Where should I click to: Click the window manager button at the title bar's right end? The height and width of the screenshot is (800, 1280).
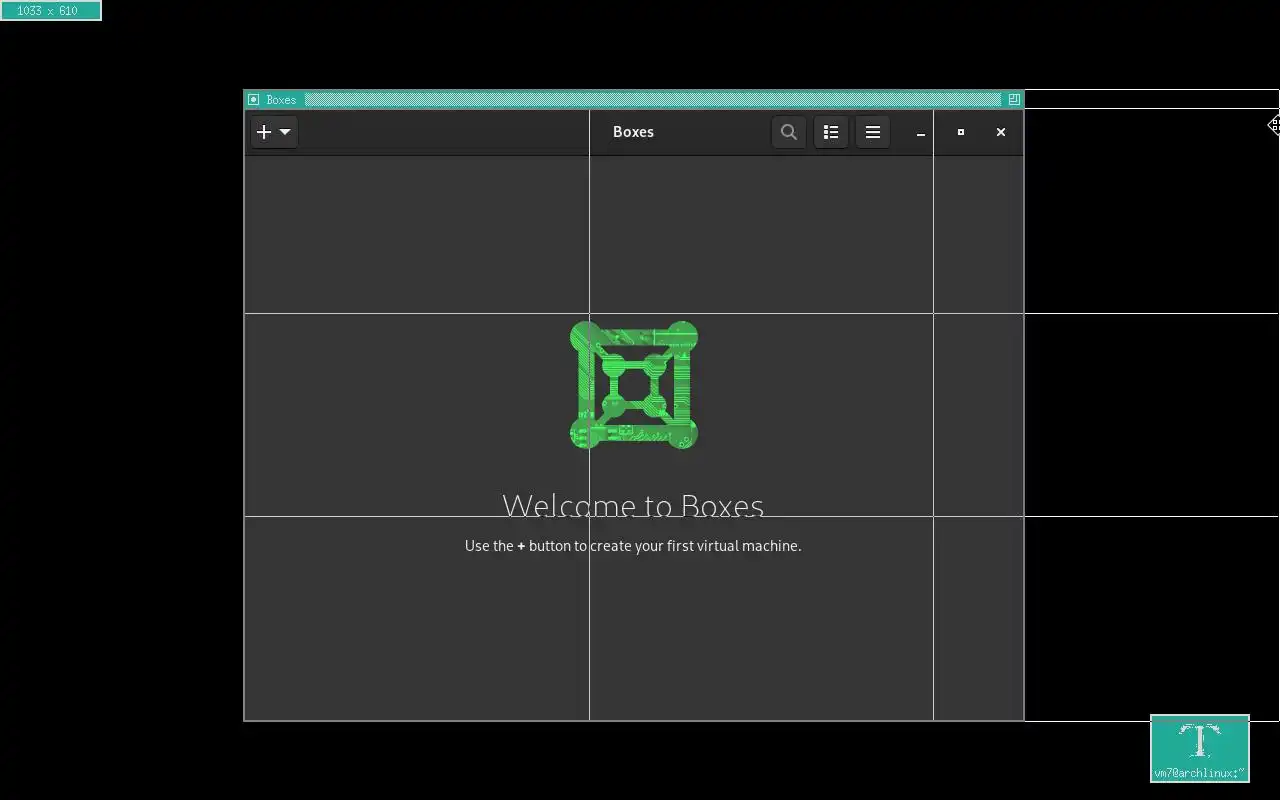click(1014, 99)
